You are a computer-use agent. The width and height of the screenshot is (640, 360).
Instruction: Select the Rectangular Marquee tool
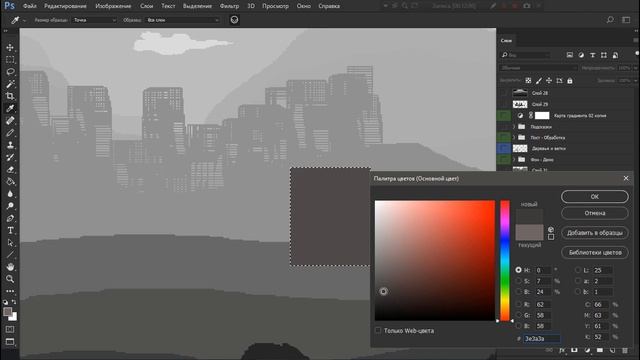[x=10, y=60]
